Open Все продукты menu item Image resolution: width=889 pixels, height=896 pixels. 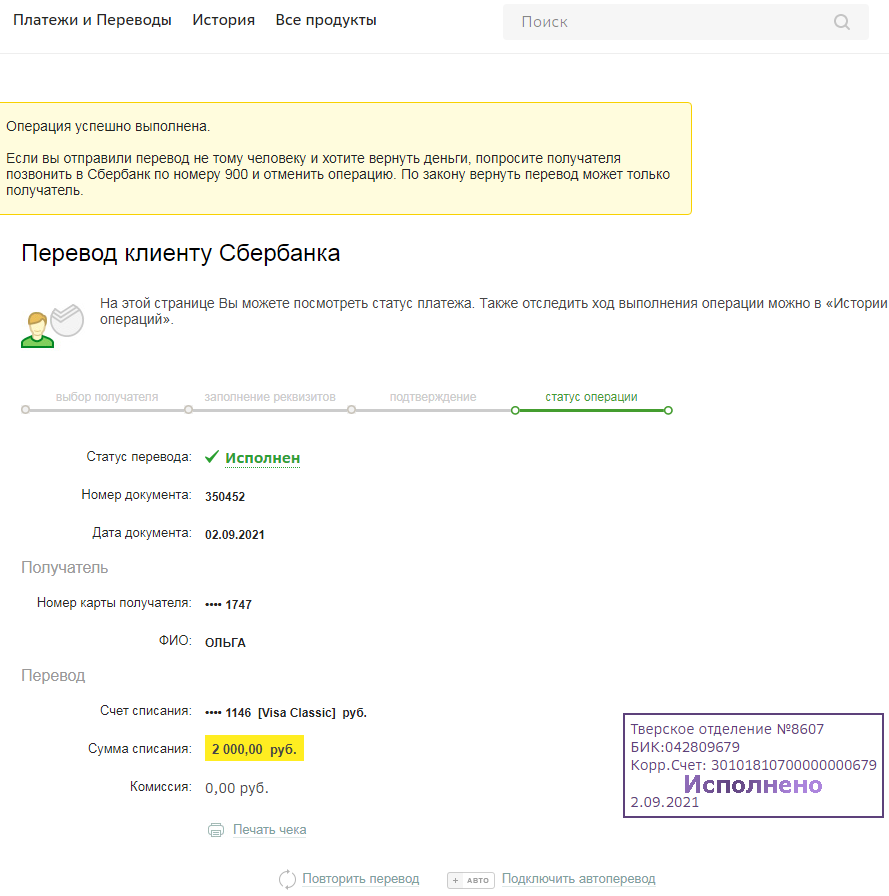pos(326,20)
